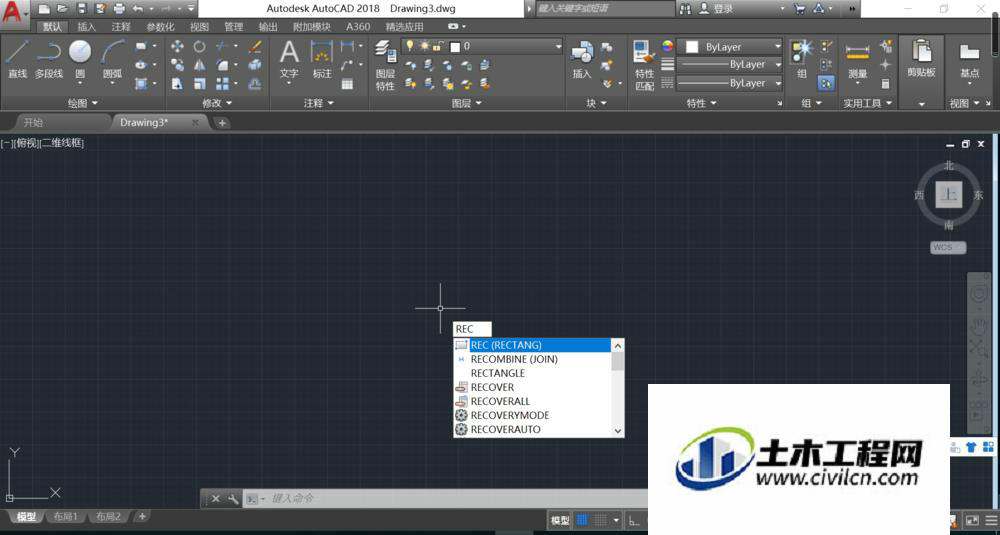Add a new drawing tab with plus button
The image size is (1000, 535).
click(x=221, y=122)
